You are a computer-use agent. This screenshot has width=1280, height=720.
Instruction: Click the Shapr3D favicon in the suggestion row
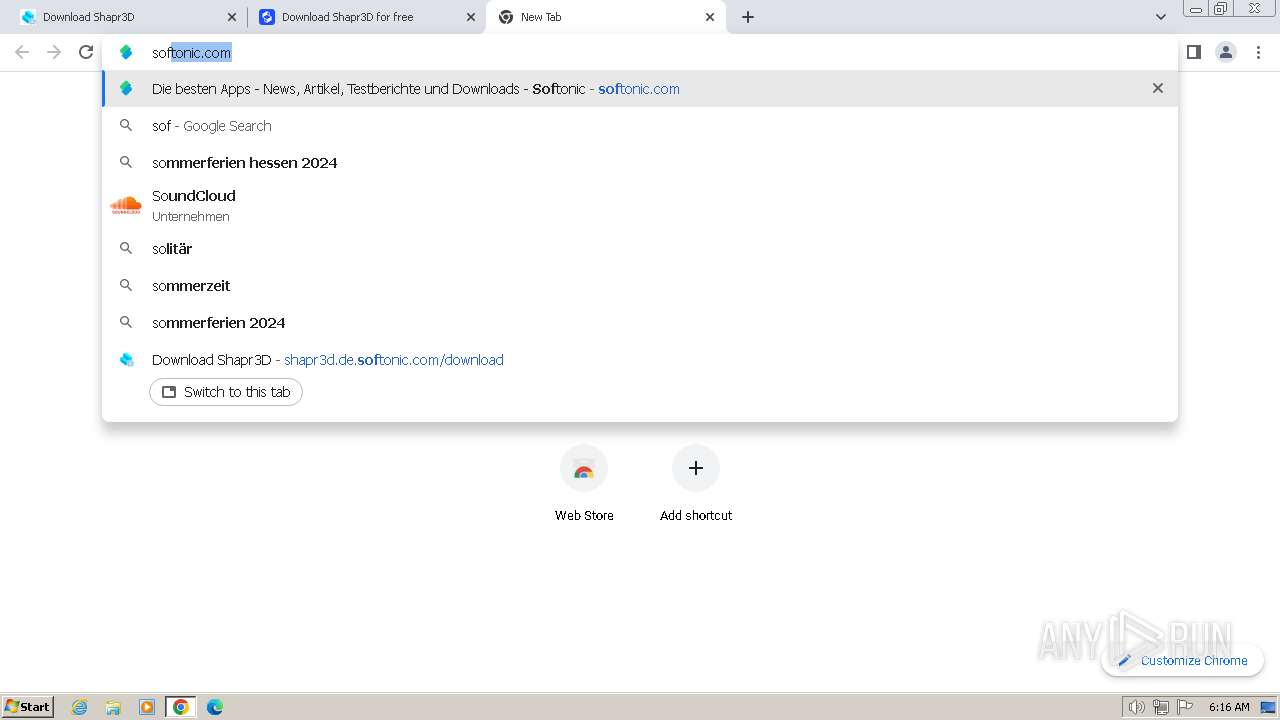tap(126, 360)
